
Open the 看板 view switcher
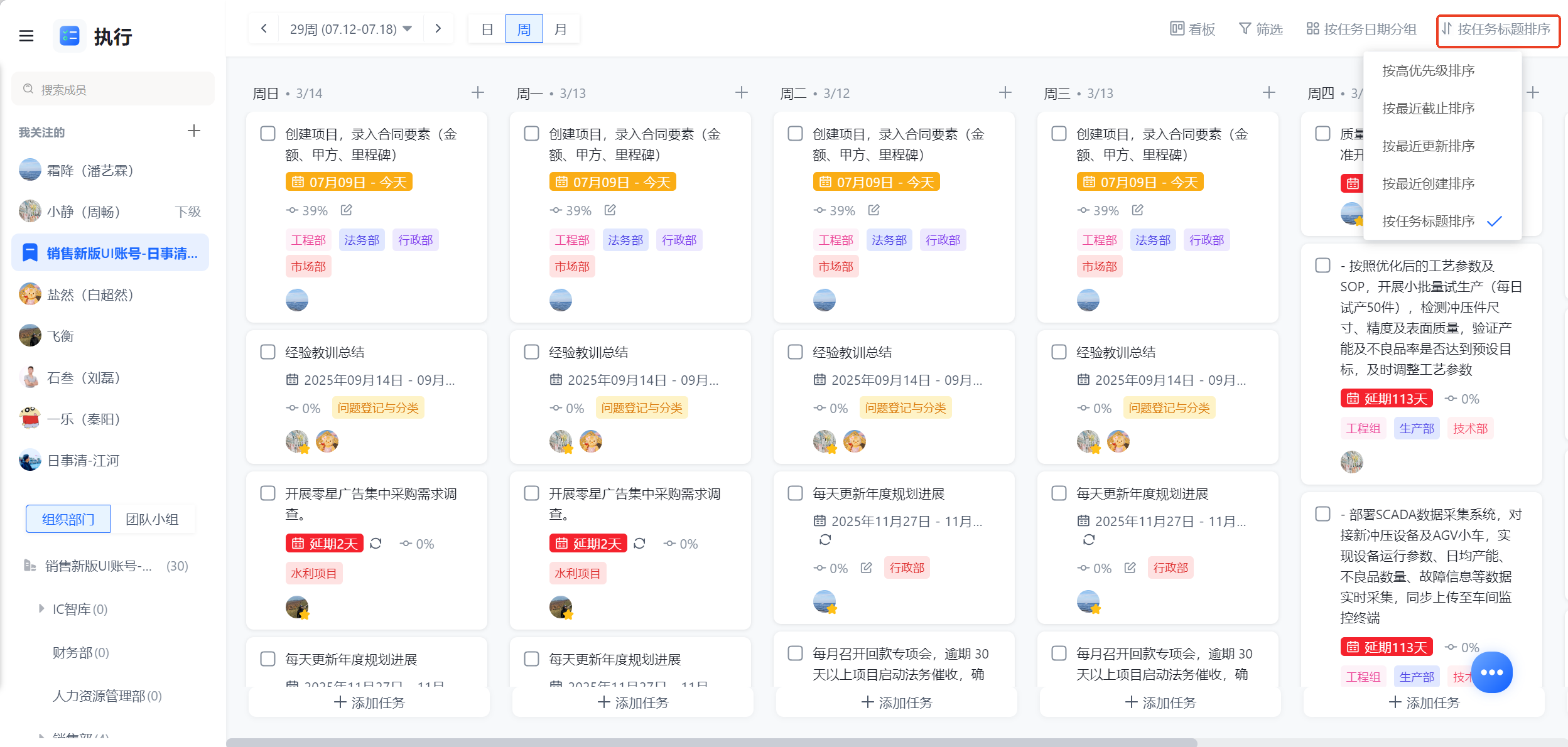[1192, 30]
